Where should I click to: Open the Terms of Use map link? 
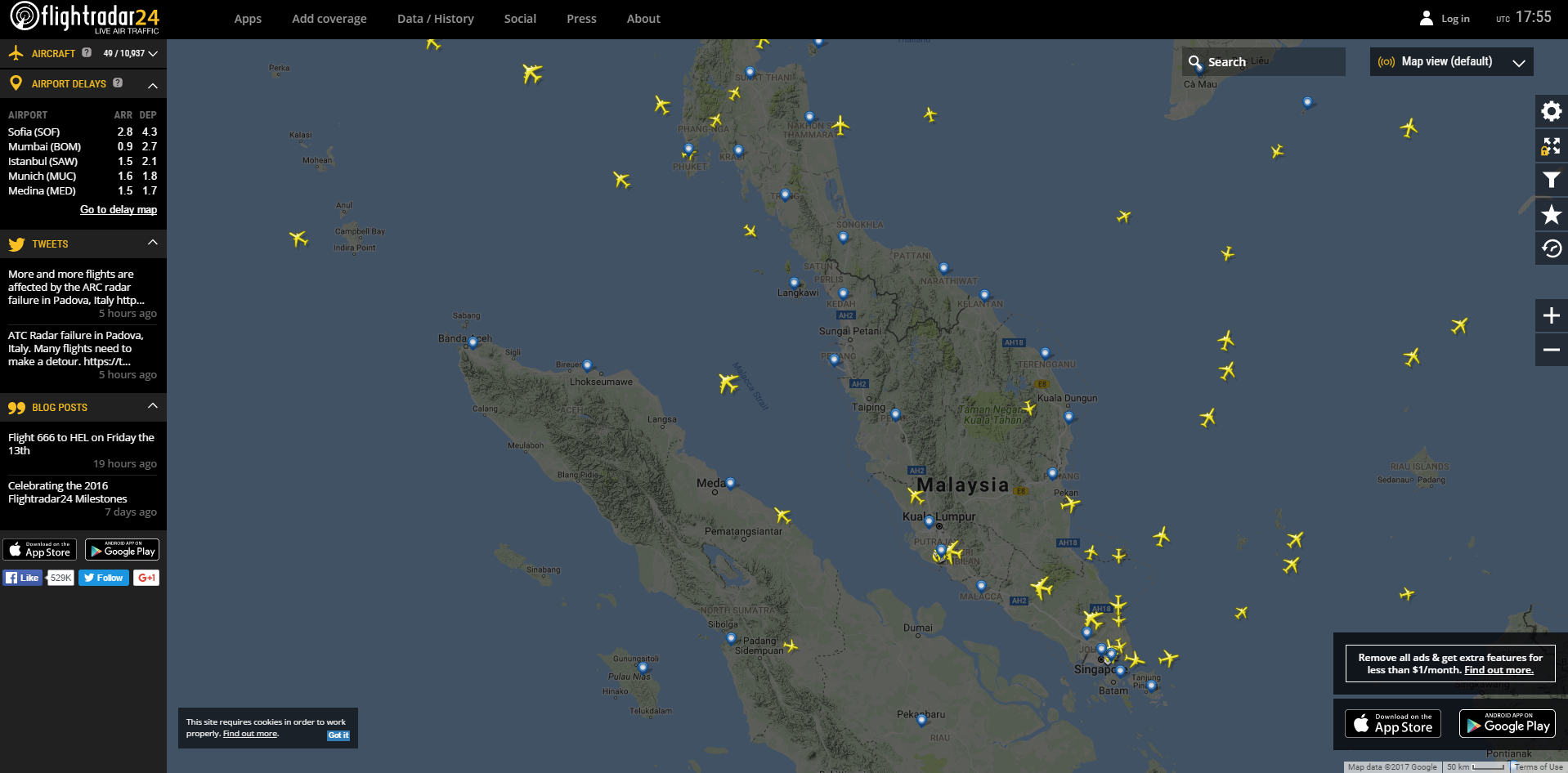click(x=1539, y=767)
